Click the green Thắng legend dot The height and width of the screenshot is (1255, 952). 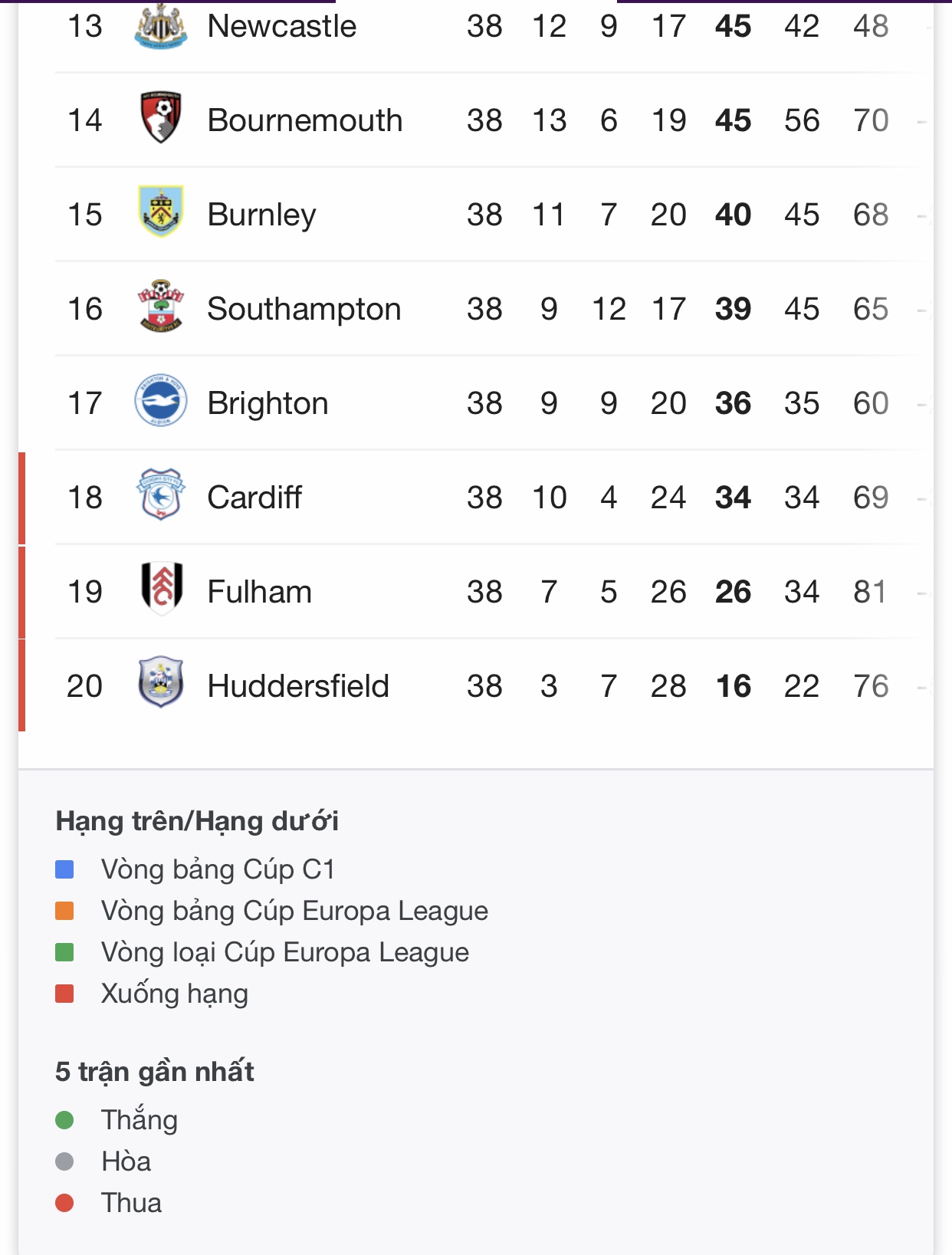tap(65, 1120)
